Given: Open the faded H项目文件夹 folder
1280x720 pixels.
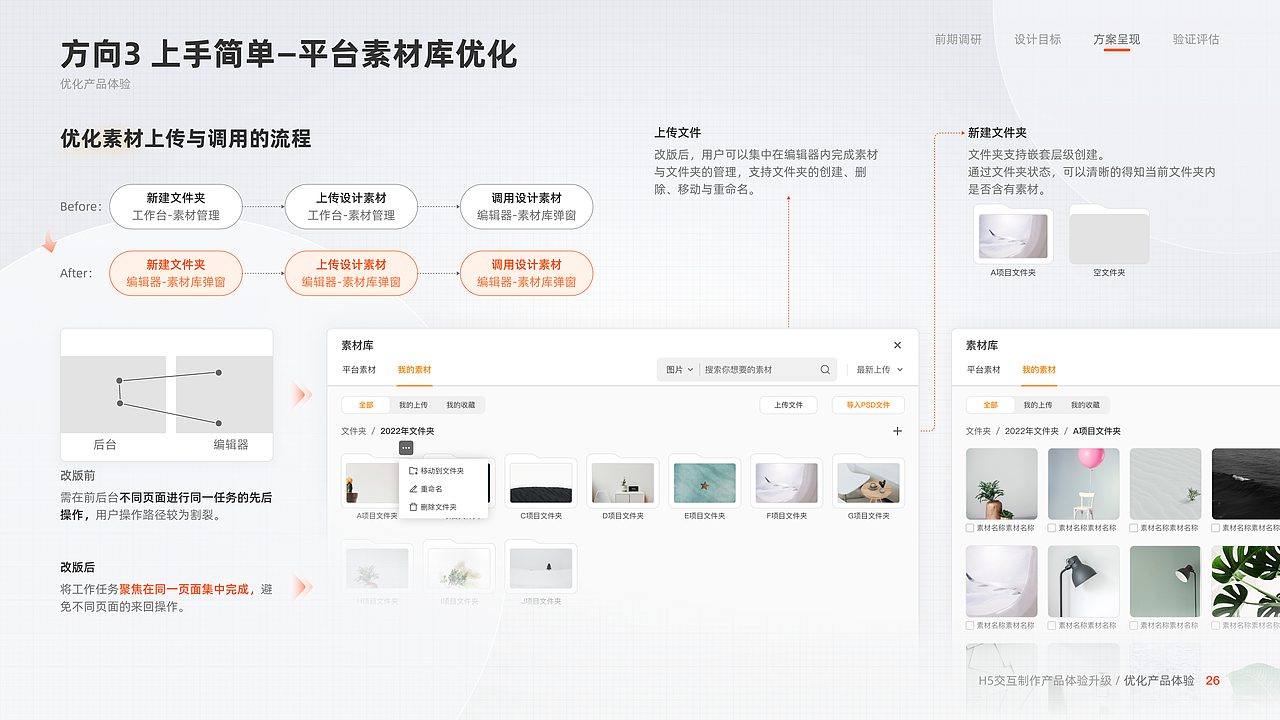Looking at the screenshot, I should pos(377,567).
